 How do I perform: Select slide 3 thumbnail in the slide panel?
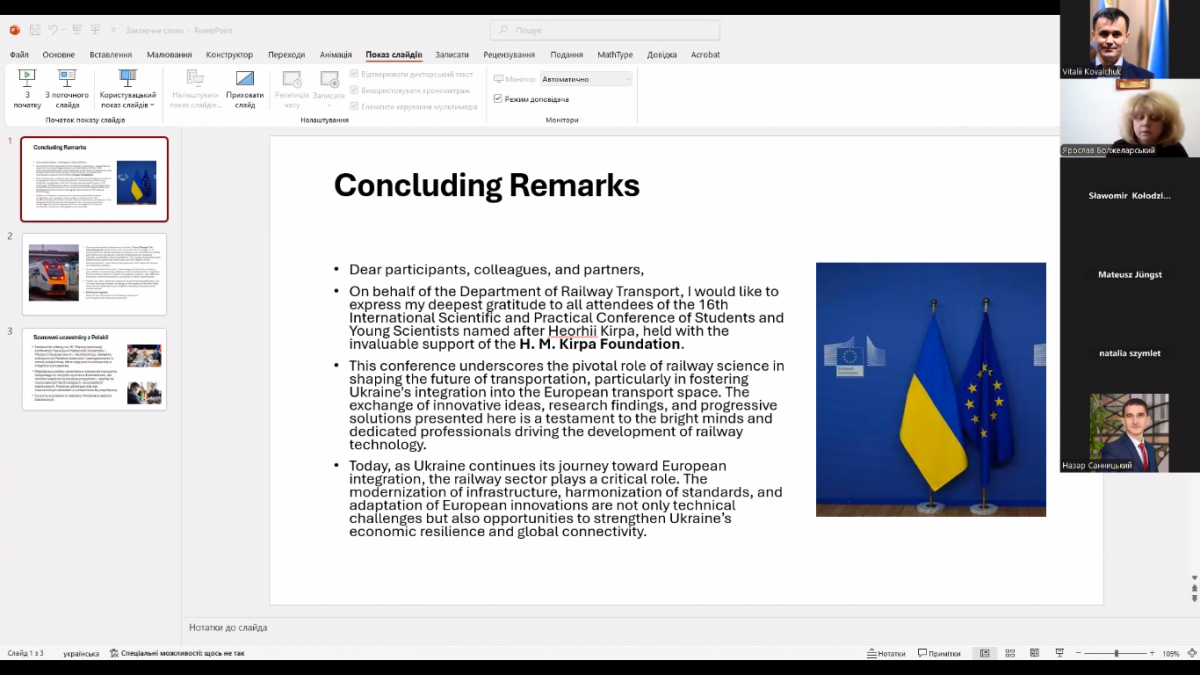coord(94,369)
